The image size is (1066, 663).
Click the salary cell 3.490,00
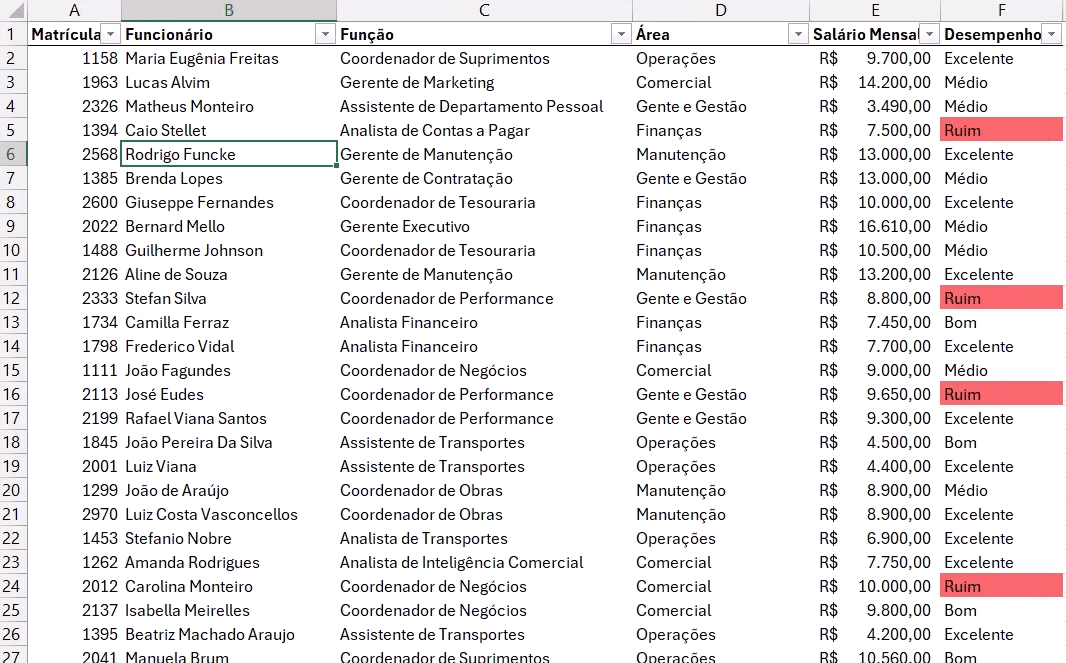point(875,106)
